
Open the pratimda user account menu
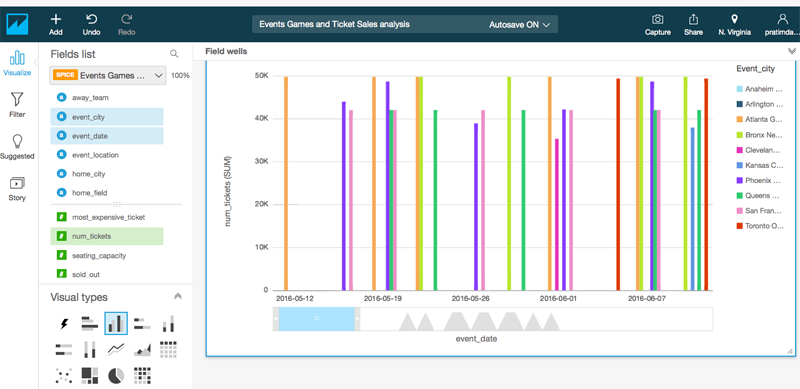click(782, 25)
